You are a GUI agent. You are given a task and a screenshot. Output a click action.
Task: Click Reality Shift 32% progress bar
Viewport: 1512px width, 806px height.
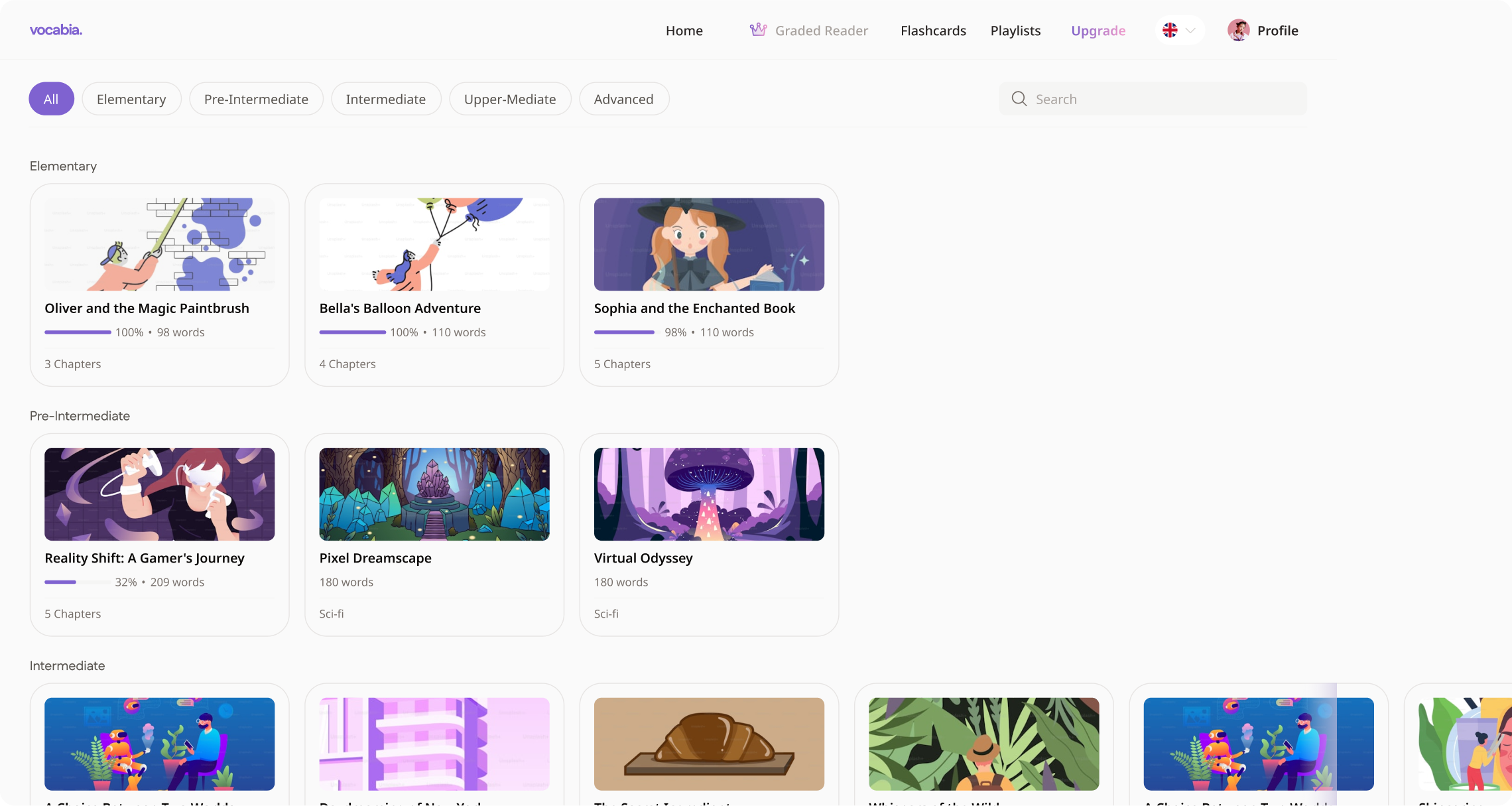pos(78,582)
